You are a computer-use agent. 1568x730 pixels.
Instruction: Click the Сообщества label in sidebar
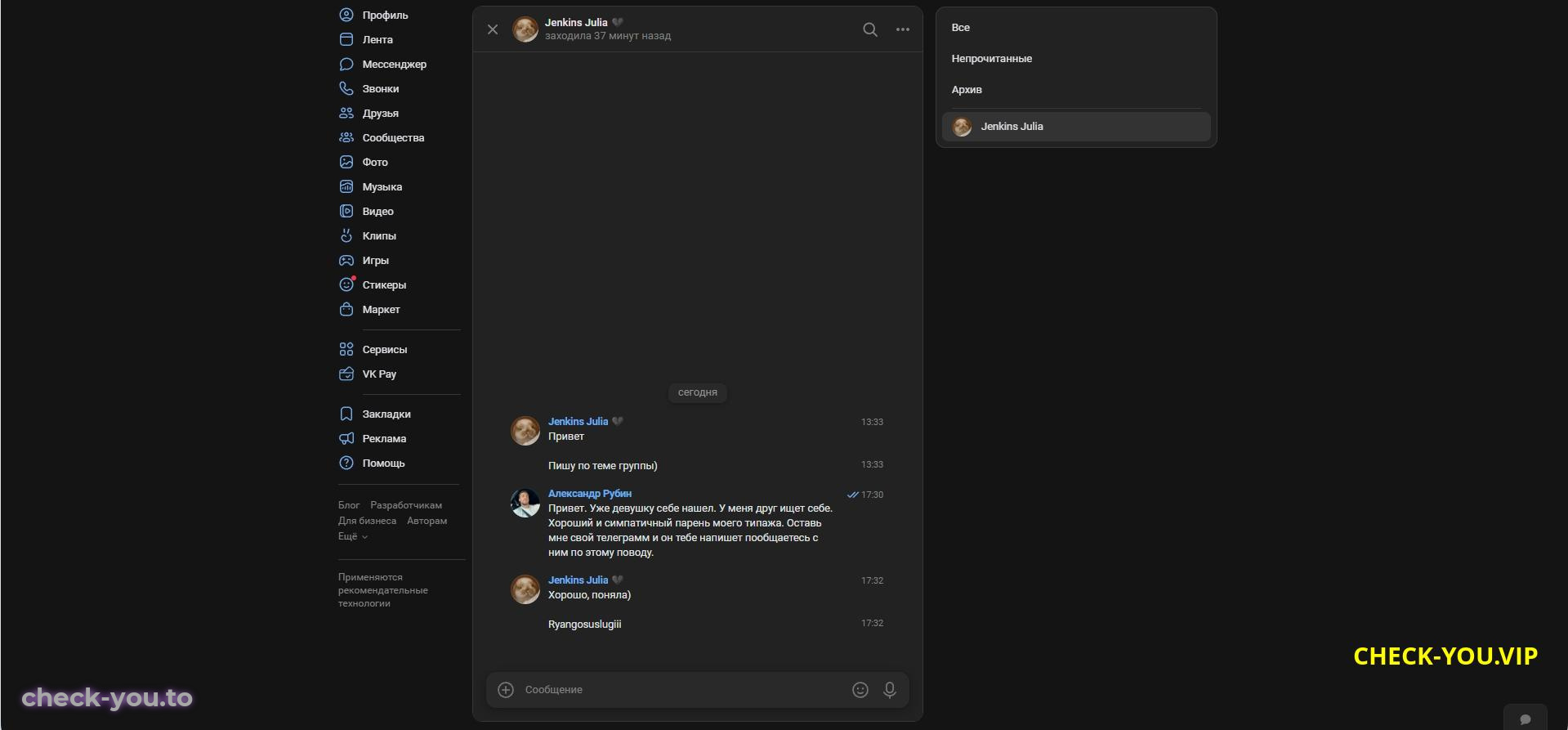(394, 137)
